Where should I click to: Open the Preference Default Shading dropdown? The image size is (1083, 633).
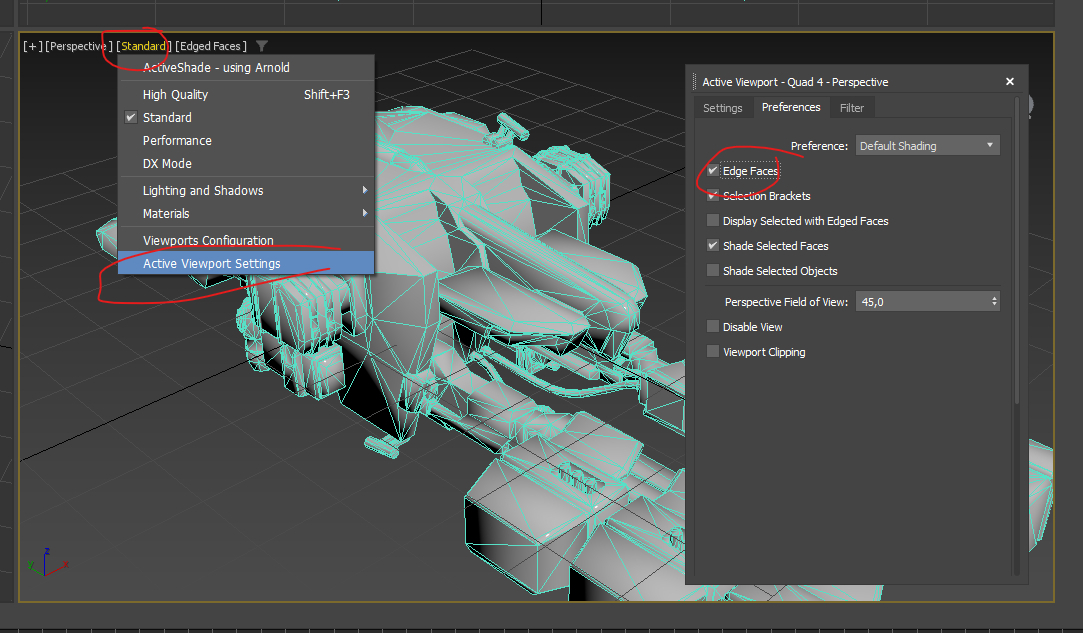[x=927, y=146]
